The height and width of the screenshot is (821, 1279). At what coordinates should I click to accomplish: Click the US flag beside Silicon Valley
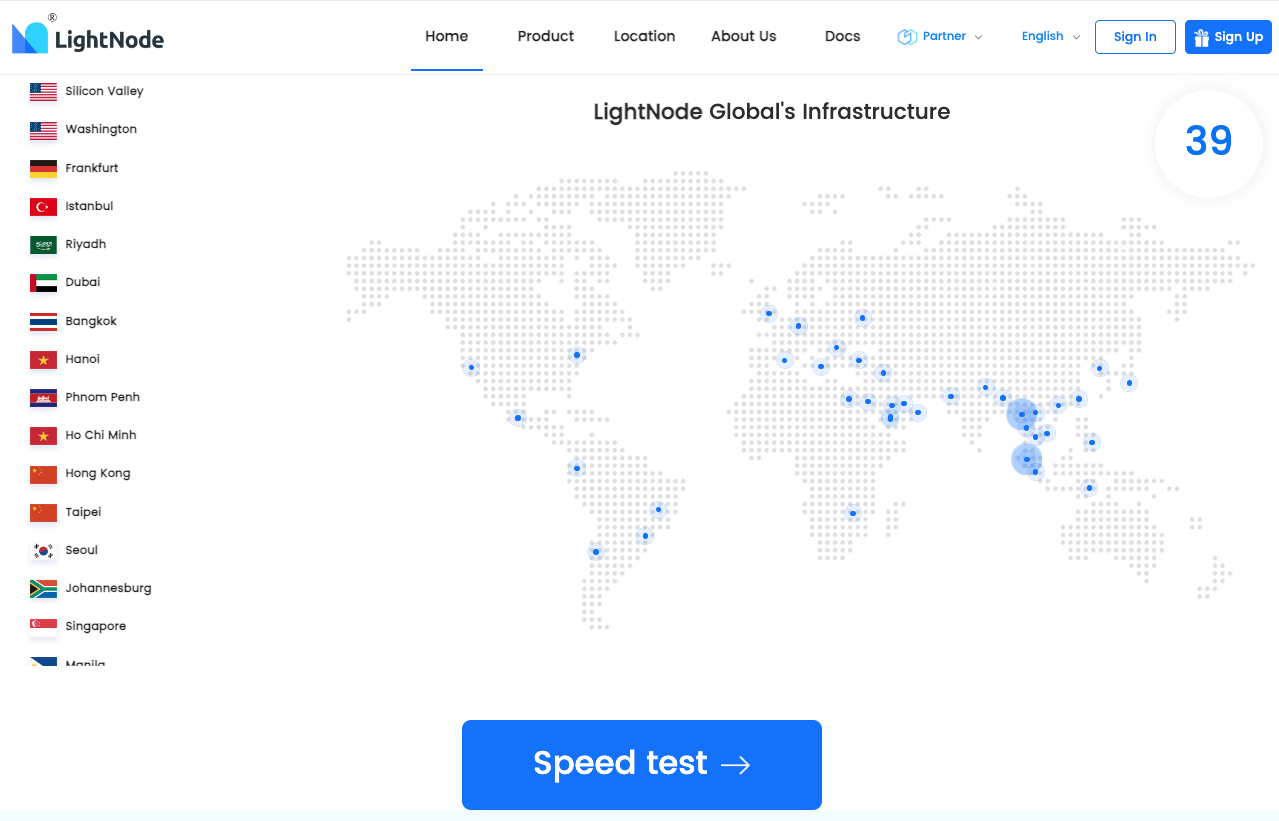[x=41, y=90]
